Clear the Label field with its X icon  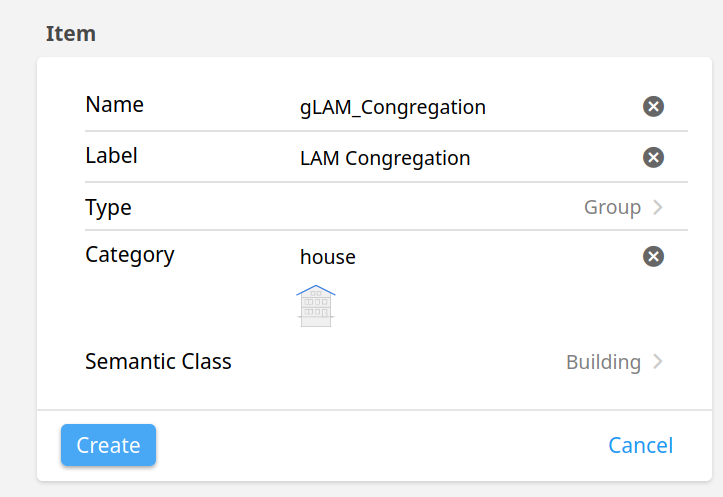click(653, 158)
